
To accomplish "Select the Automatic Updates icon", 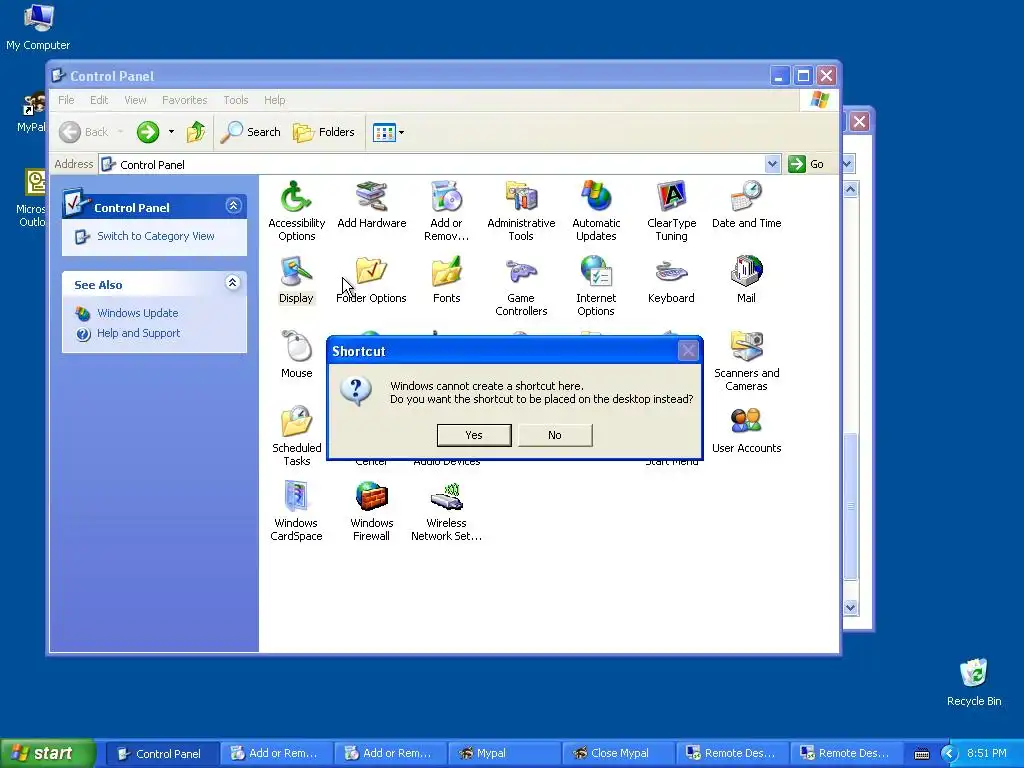I will point(596,210).
